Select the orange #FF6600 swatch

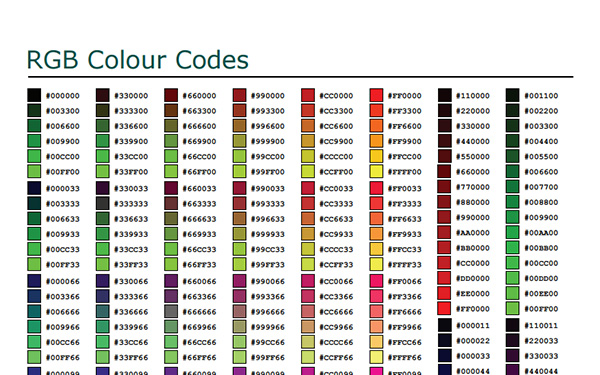(x=376, y=126)
